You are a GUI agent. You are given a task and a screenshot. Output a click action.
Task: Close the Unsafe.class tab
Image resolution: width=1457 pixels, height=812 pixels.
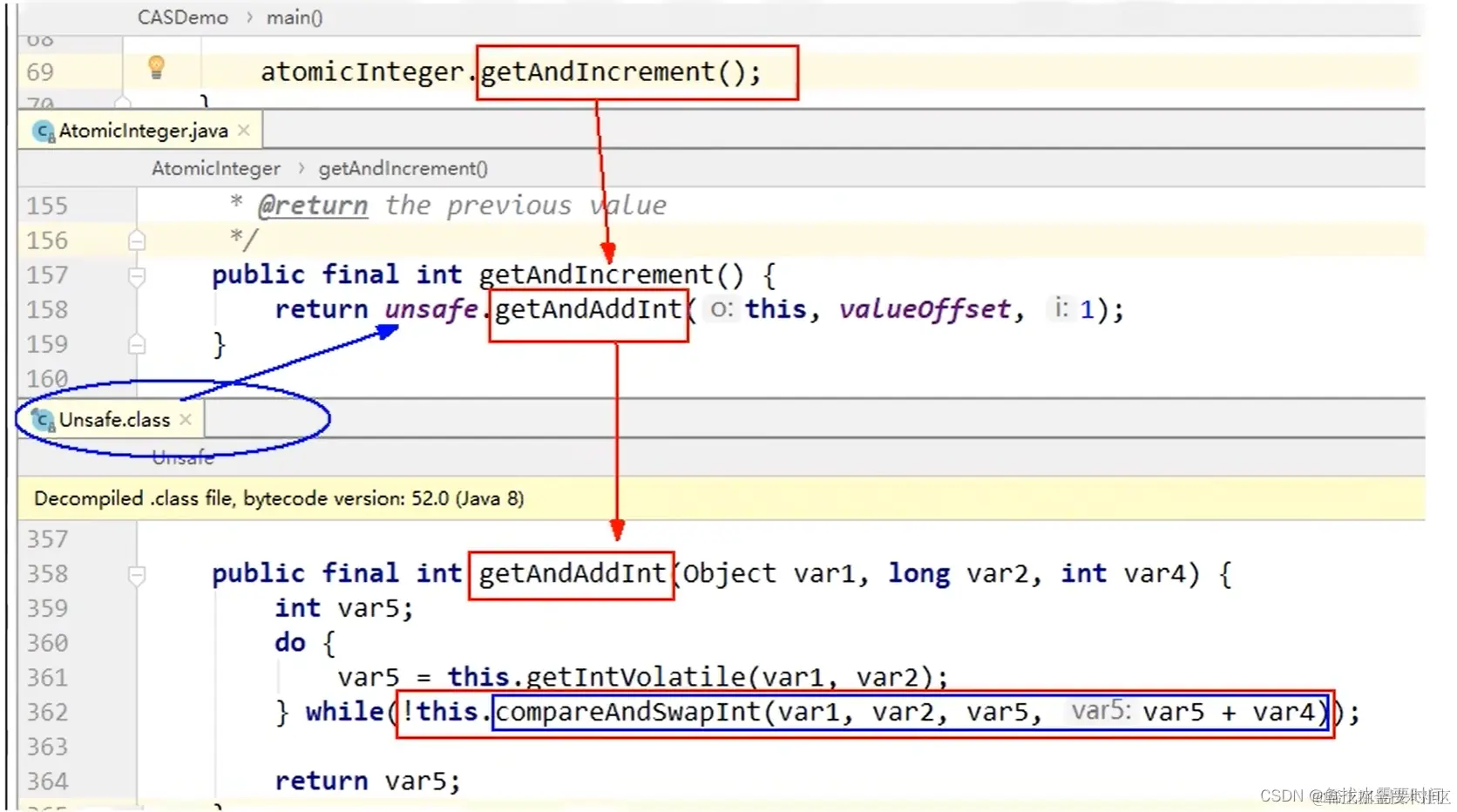tap(186, 419)
